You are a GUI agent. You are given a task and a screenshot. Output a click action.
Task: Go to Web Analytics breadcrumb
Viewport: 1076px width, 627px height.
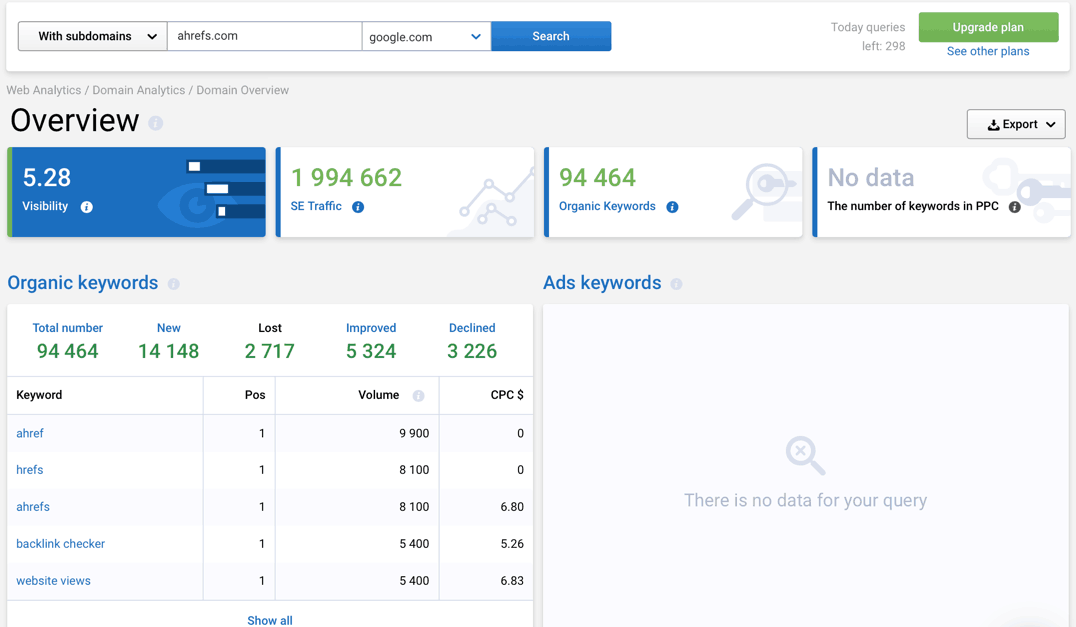[43, 90]
